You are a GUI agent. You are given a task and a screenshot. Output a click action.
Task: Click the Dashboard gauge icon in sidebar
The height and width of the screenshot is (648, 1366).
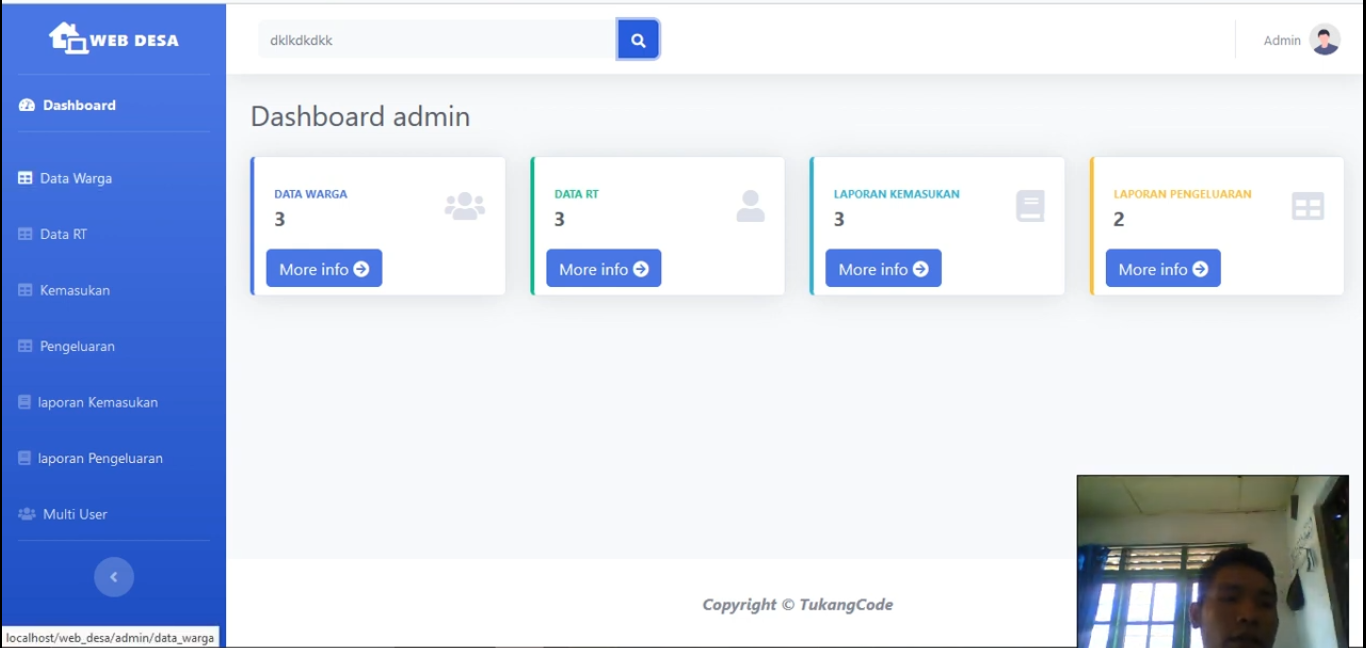27,105
